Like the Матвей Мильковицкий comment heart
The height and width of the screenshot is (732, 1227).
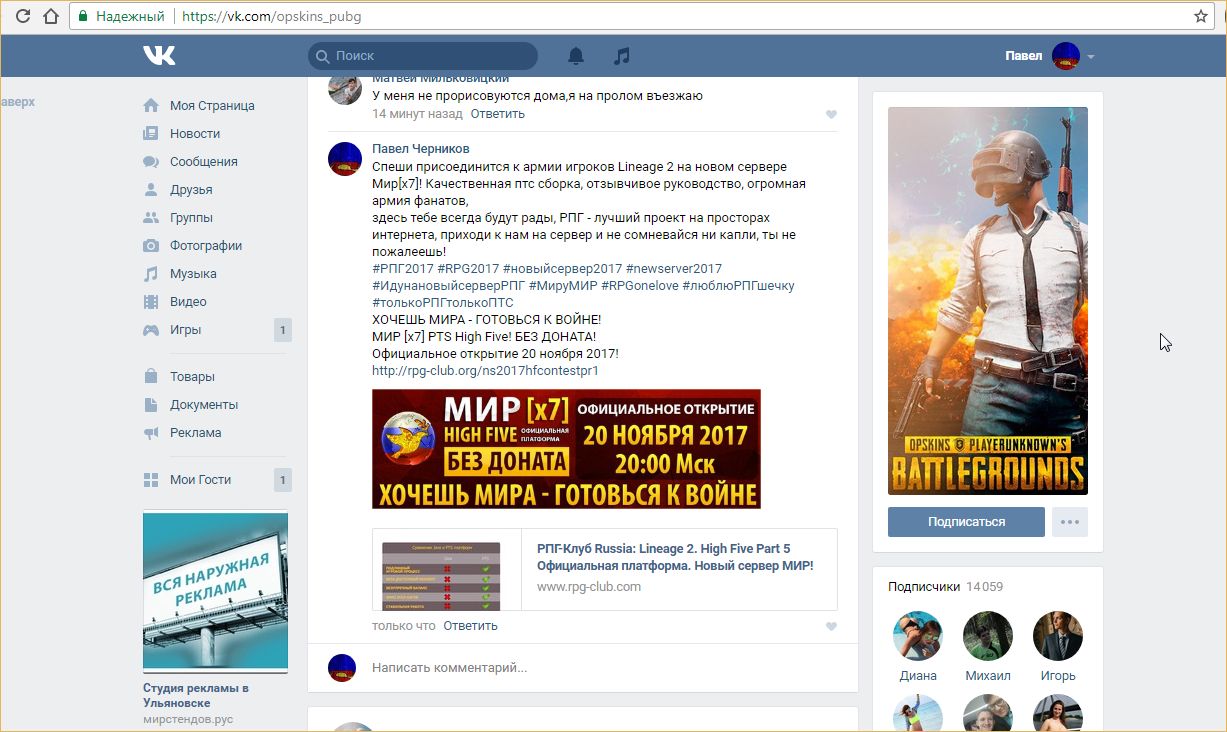[x=831, y=115]
